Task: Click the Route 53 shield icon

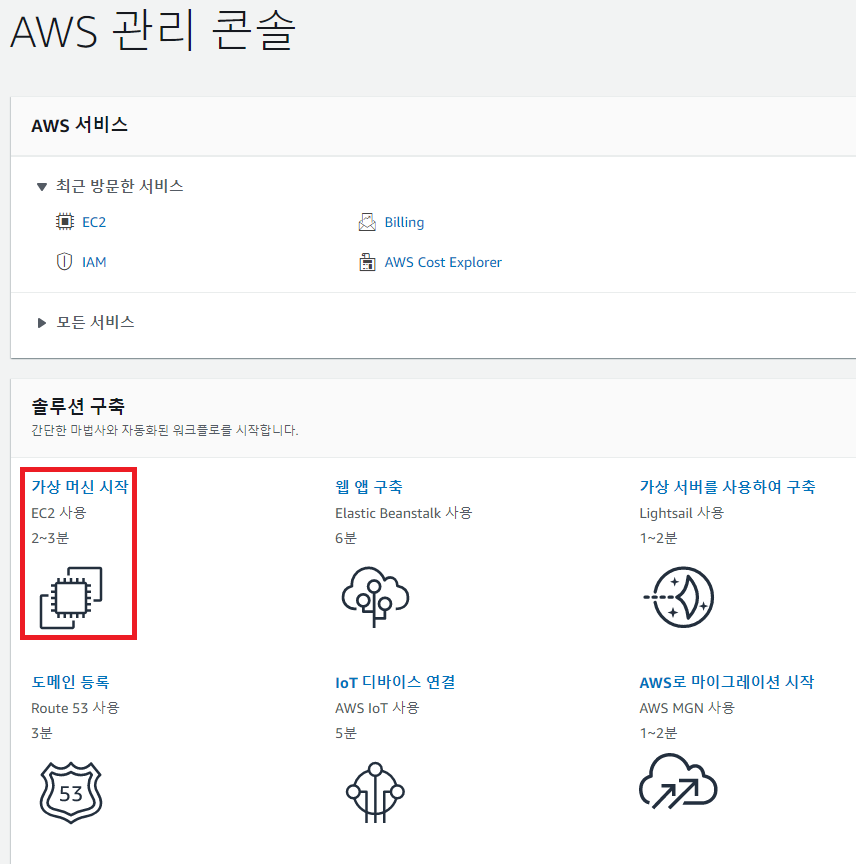Action: pos(71,792)
